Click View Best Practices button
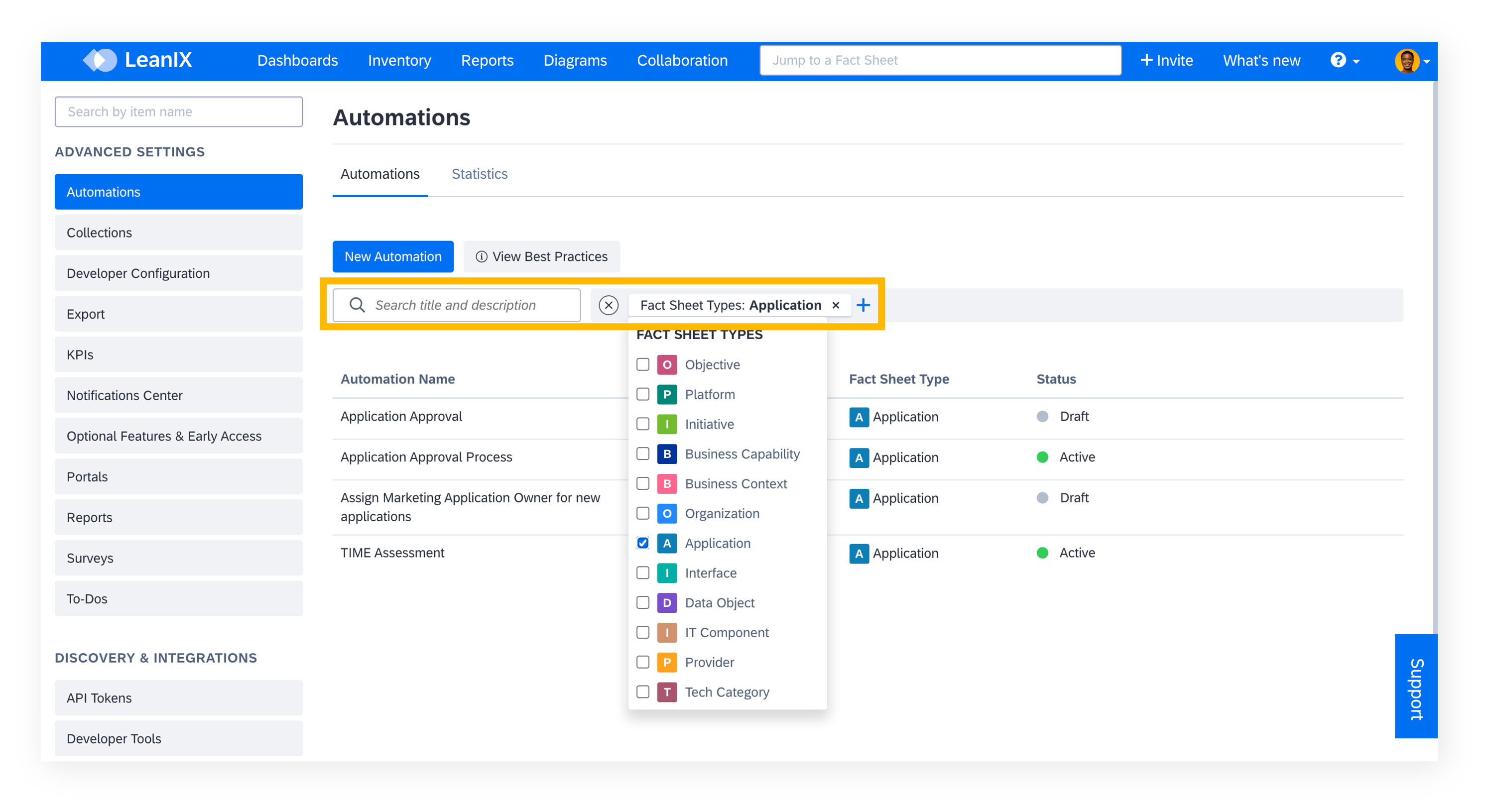 [x=541, y=256]
